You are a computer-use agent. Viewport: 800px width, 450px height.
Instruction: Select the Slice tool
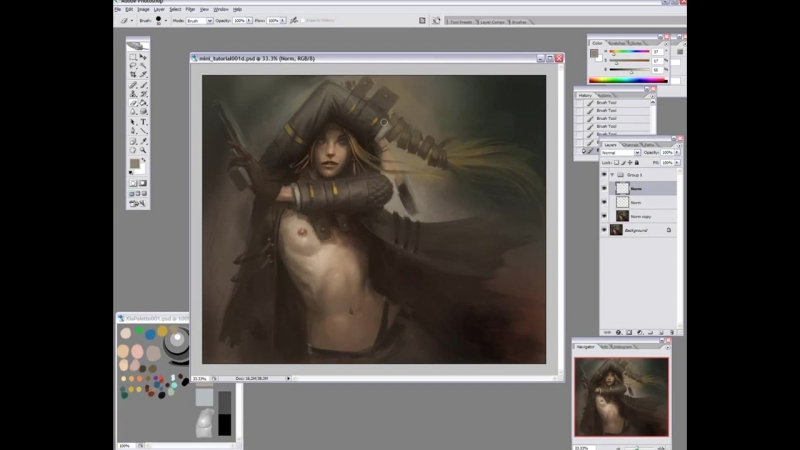click(143, 74)
